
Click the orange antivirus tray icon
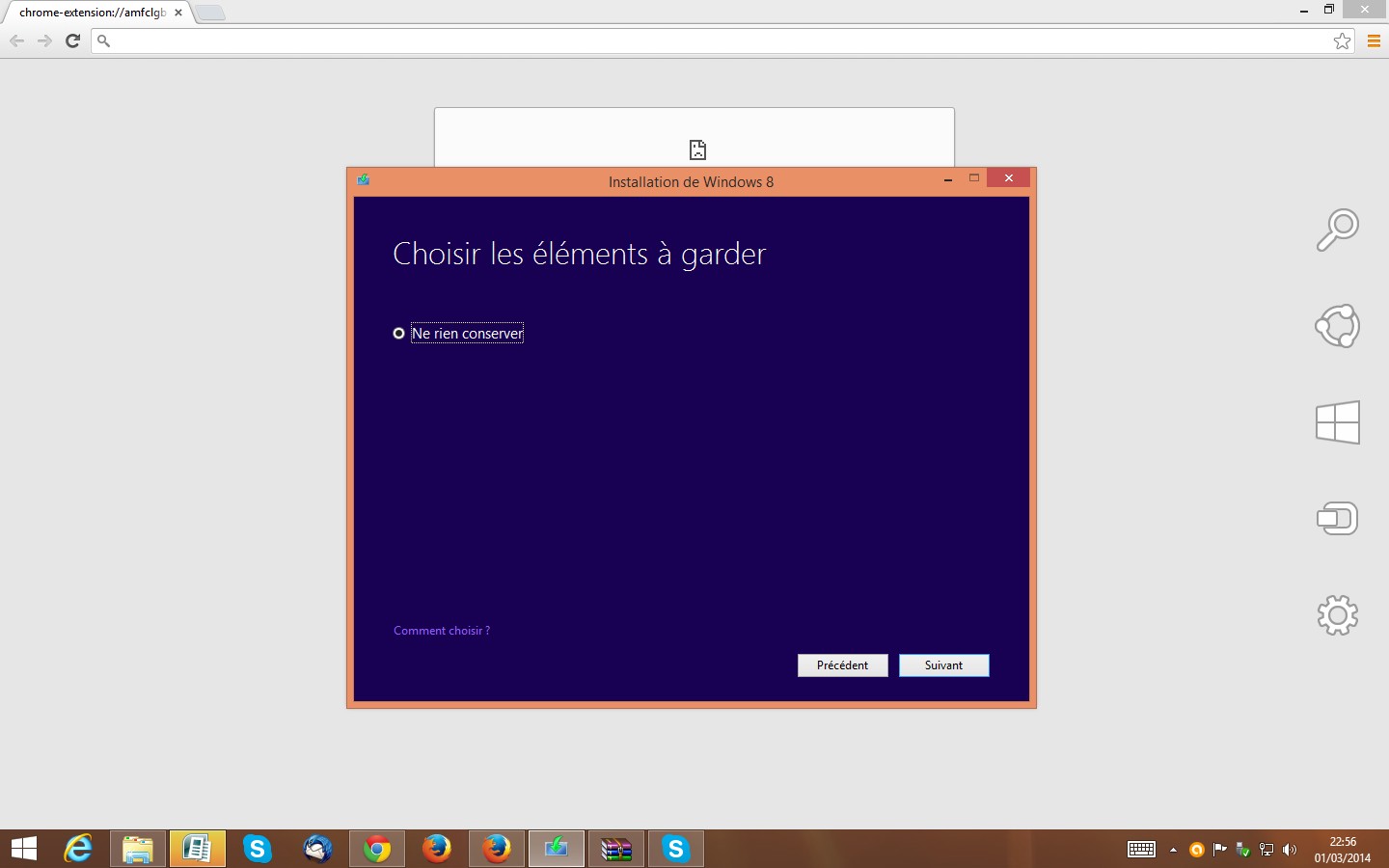click(1197, 850)
